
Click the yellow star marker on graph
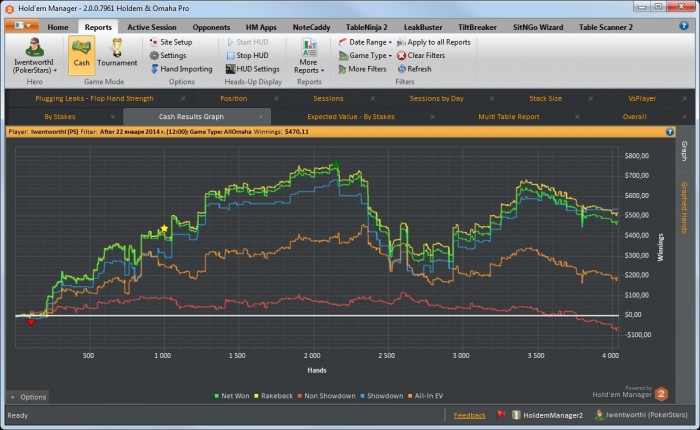[164, 229]
